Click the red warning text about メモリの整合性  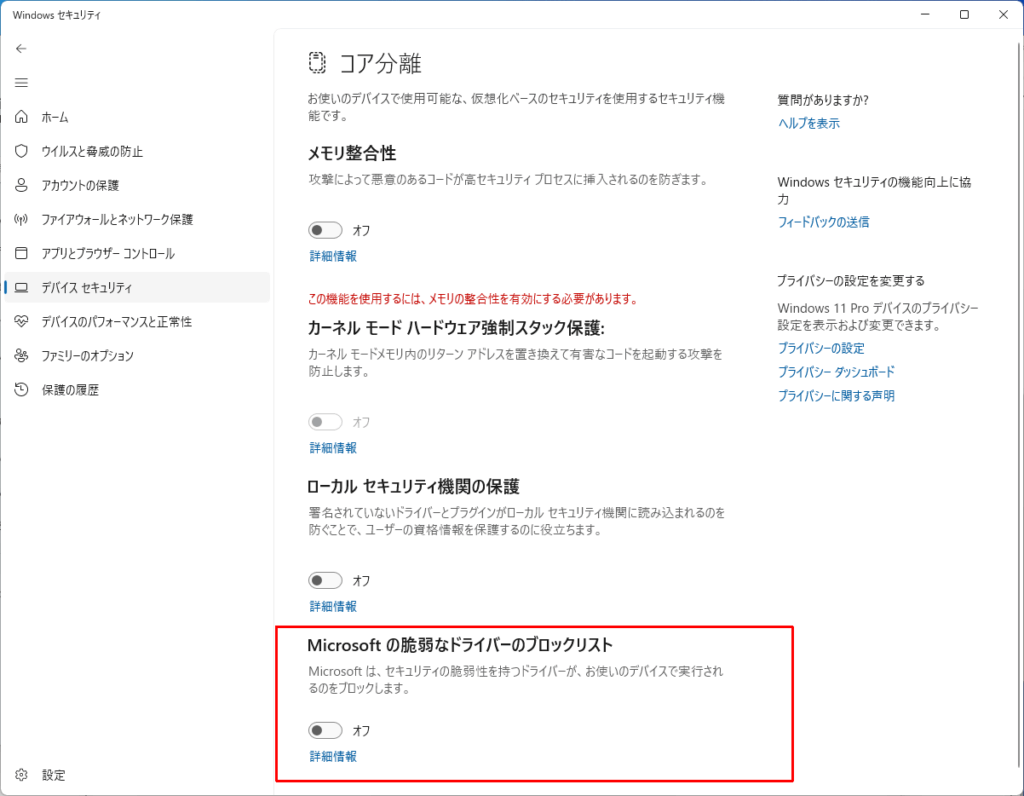pyautogui.click(x=473, y=298)
